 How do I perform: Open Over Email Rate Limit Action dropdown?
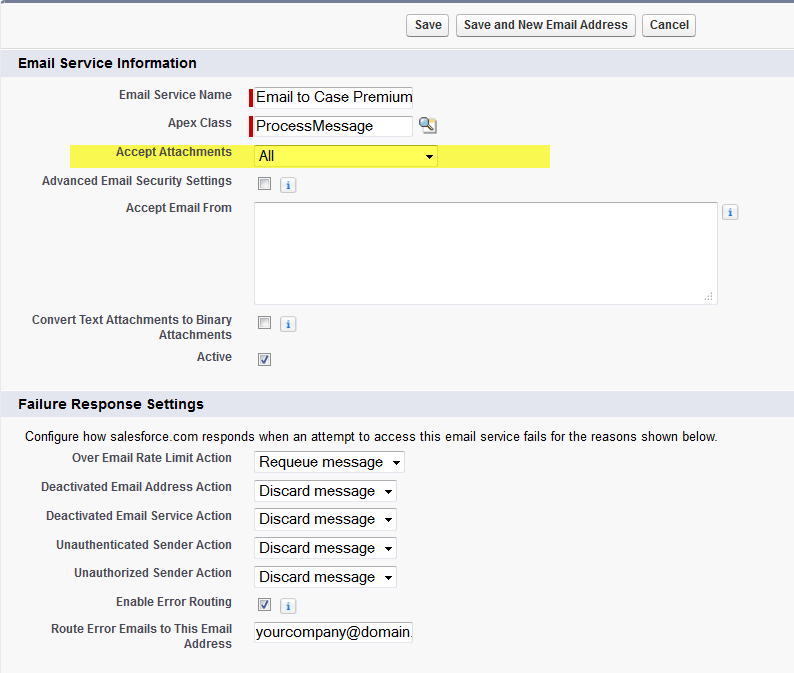click(329, 462)
